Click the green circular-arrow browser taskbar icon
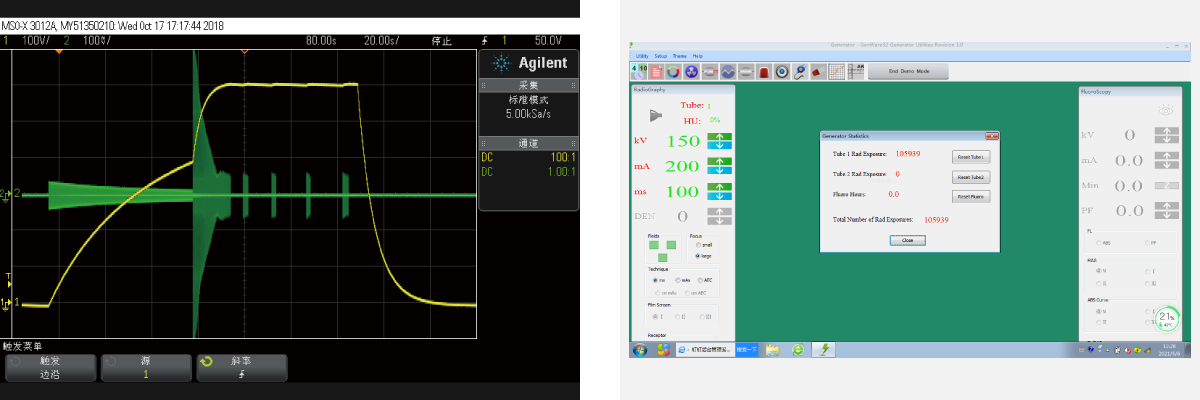The height and width of the screenshot is (400, 1200). point(798,350)
